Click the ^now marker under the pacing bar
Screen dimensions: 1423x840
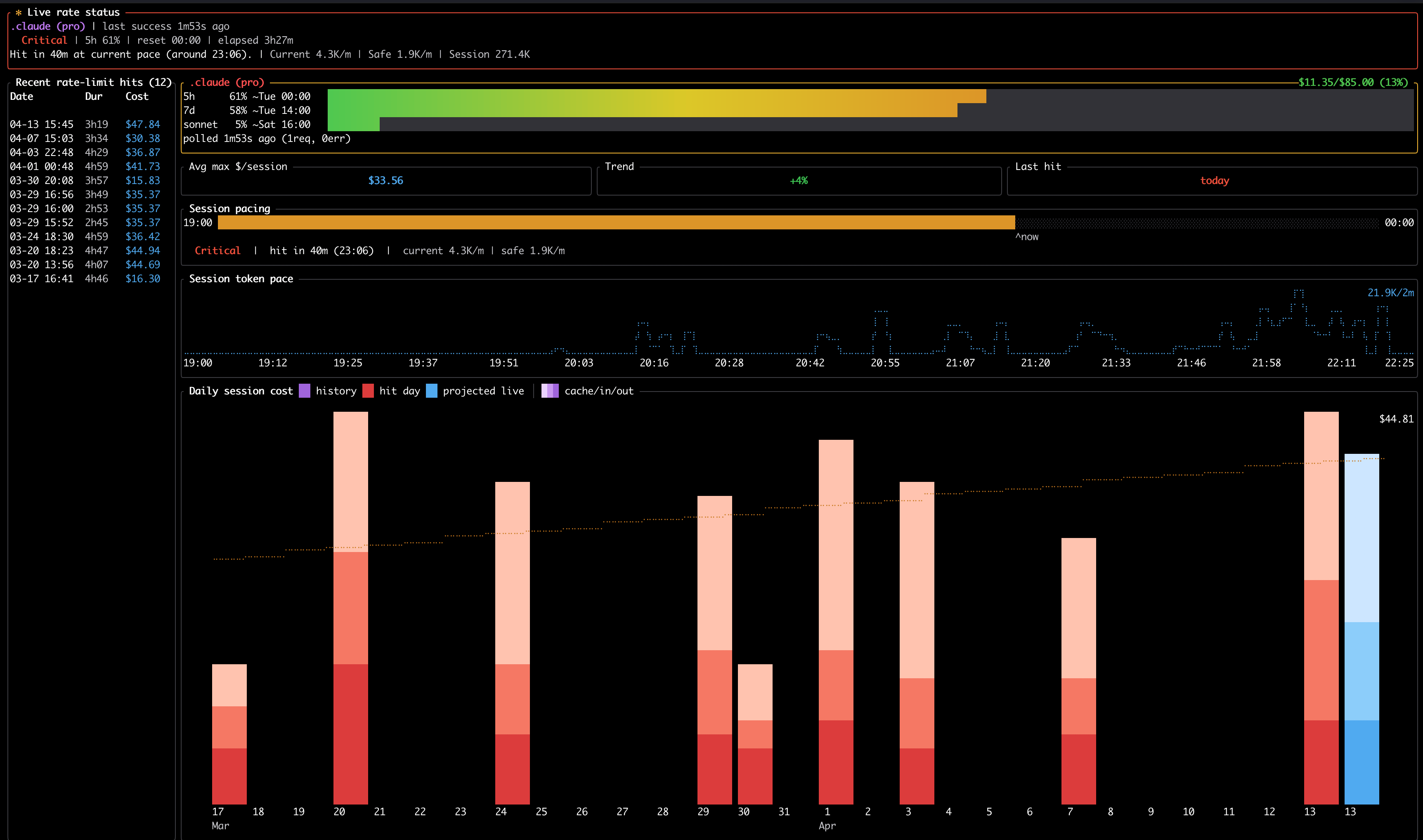[1027, 236]
